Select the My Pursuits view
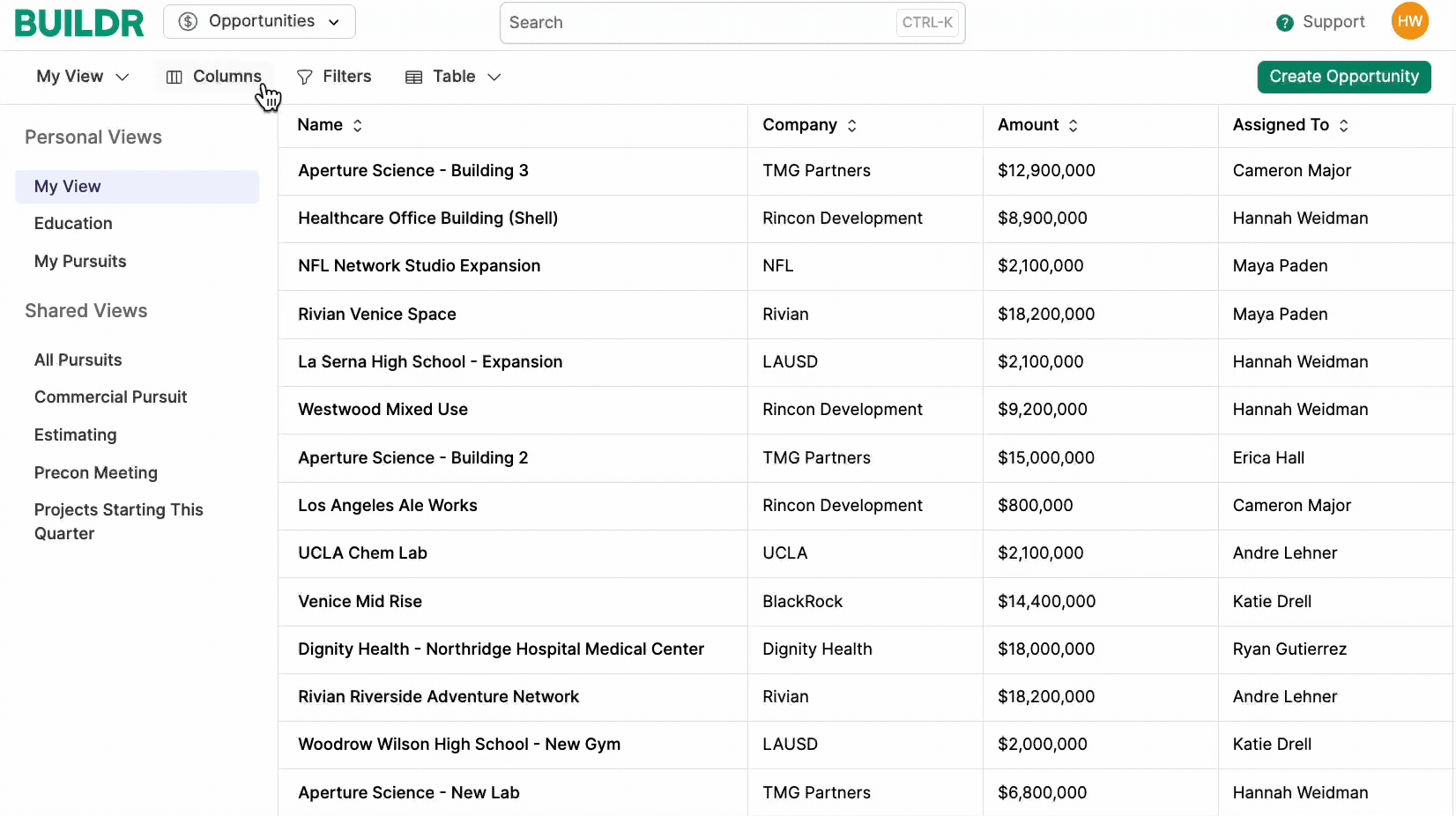This screenshot has width=1456, height=816. tap(80, 262)
